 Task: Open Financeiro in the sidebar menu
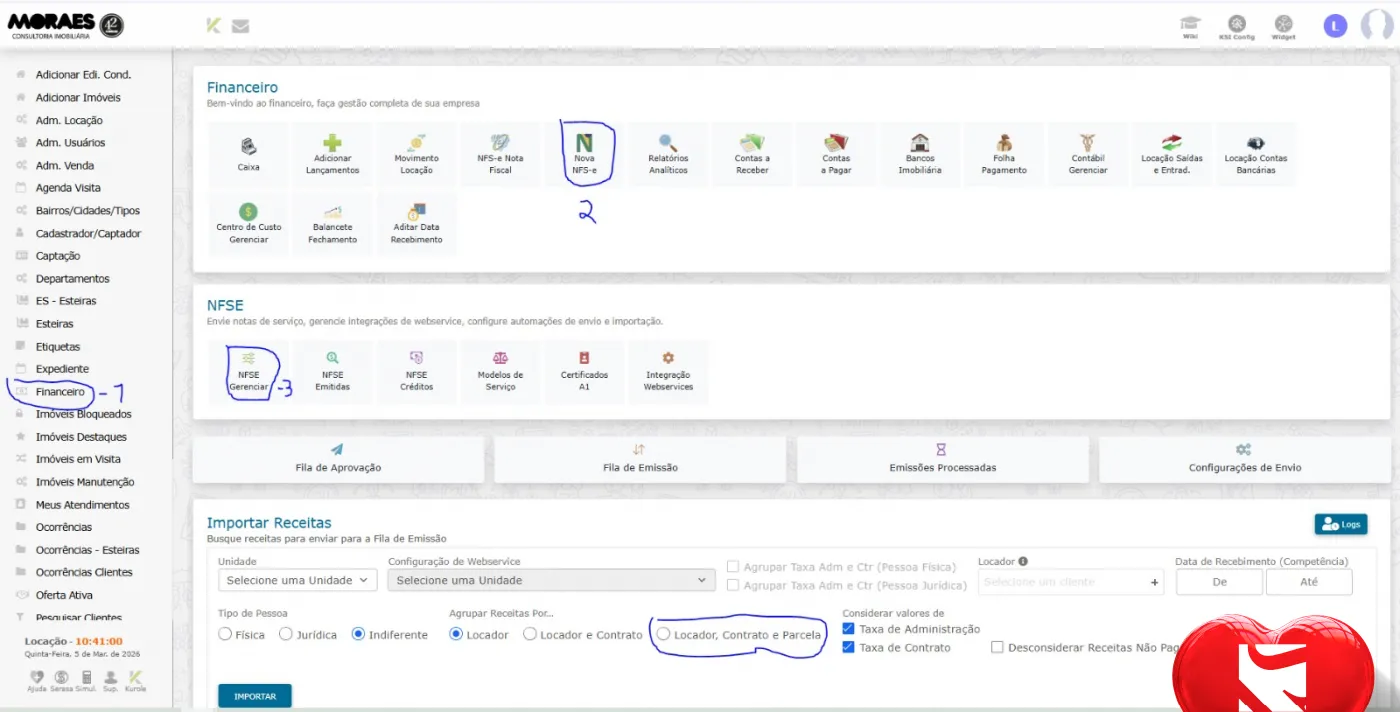pyautogui.click(x=60, y=392)
